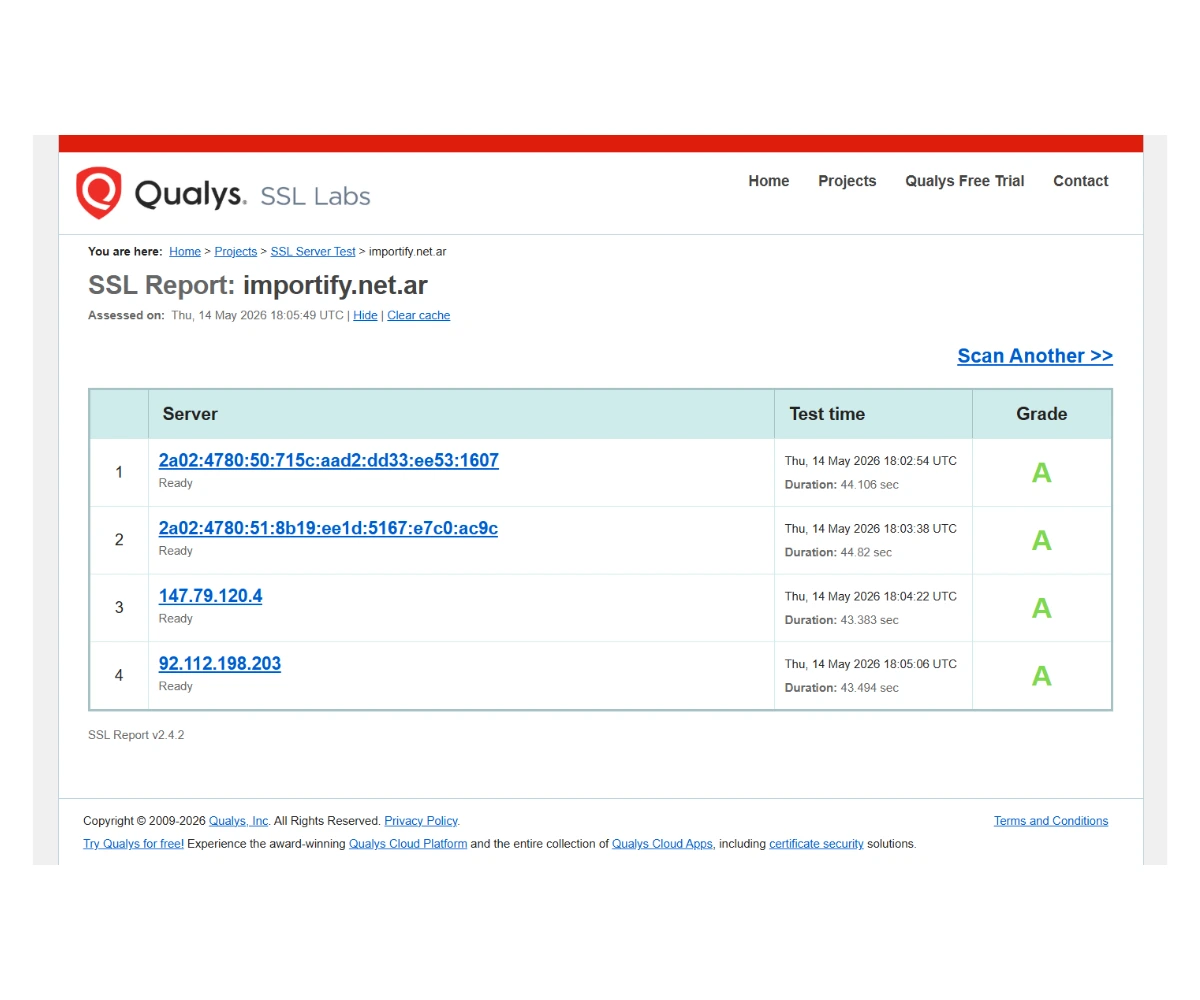Click the SSL Report importify.net.ar heading
The height and width of the screenshot is (1000, 1200).
tap(258, 285)
